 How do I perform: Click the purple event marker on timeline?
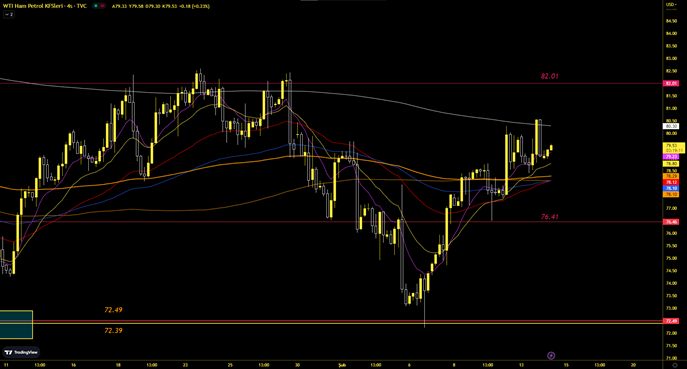[x=551, y=355]
